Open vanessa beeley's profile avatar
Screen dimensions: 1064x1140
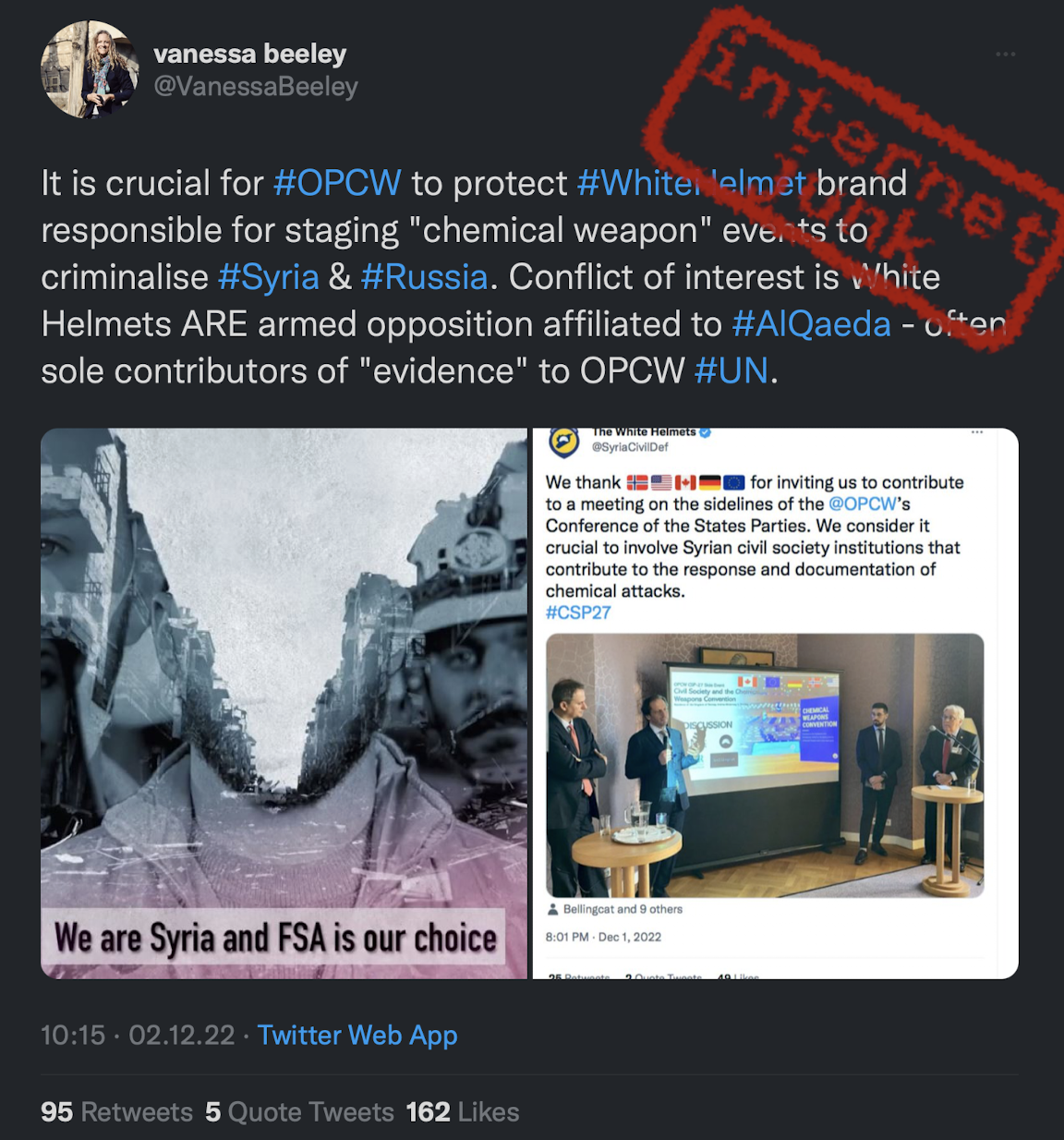tap(90, 69)
